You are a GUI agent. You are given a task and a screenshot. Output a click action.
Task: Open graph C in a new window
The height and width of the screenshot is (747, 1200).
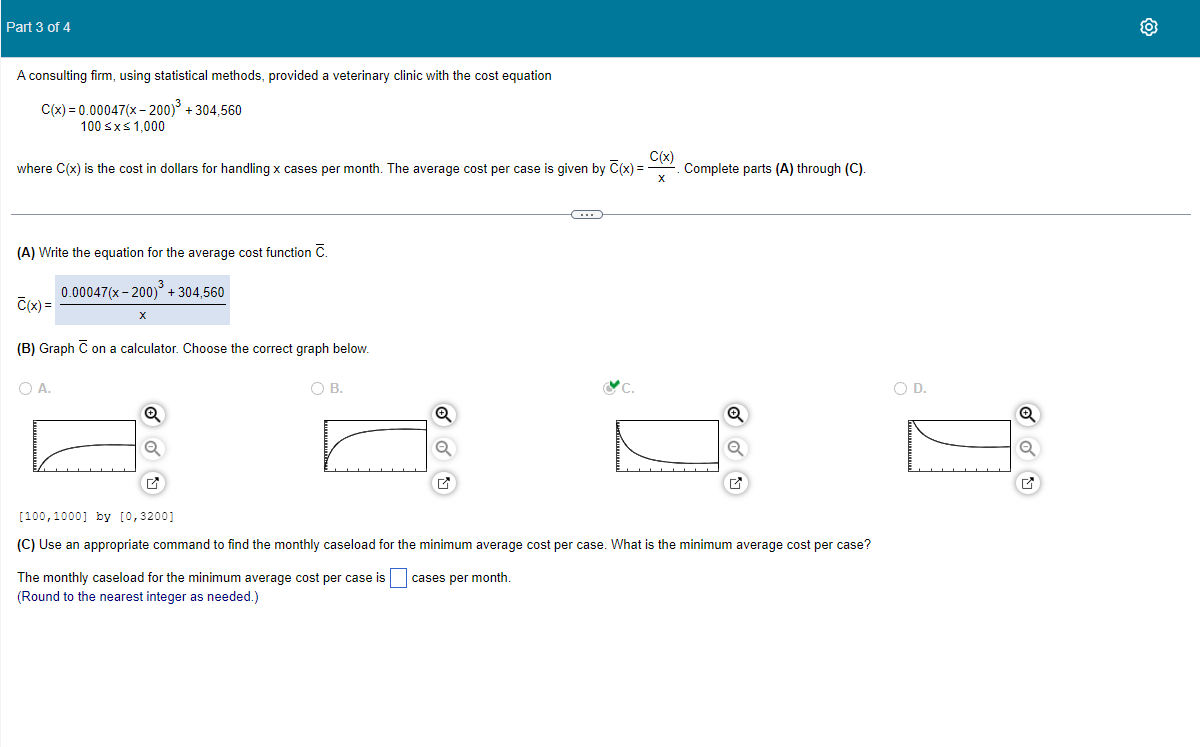tap(735, 484)
